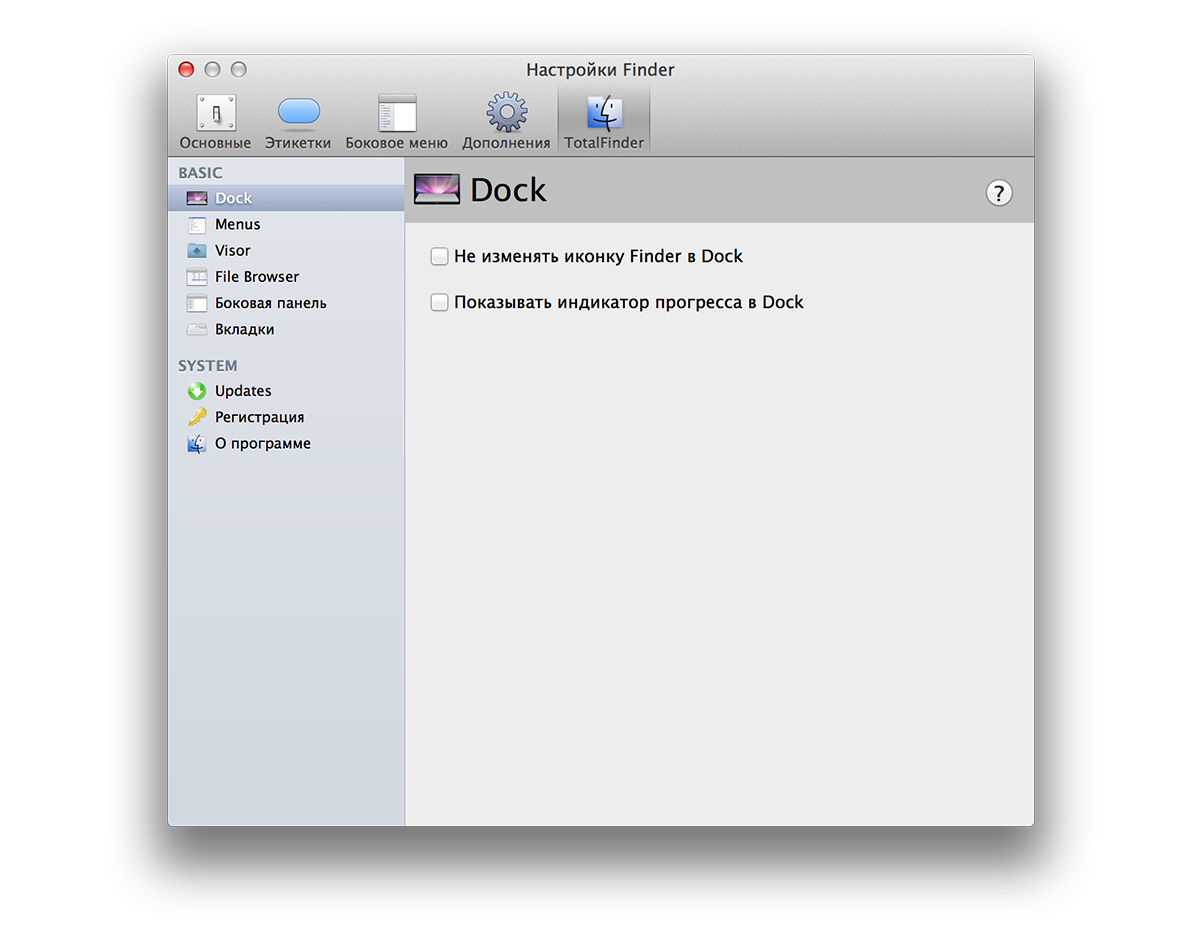Select the Боковая панель row
The image size is (1200, 937).
coord(286,303)
